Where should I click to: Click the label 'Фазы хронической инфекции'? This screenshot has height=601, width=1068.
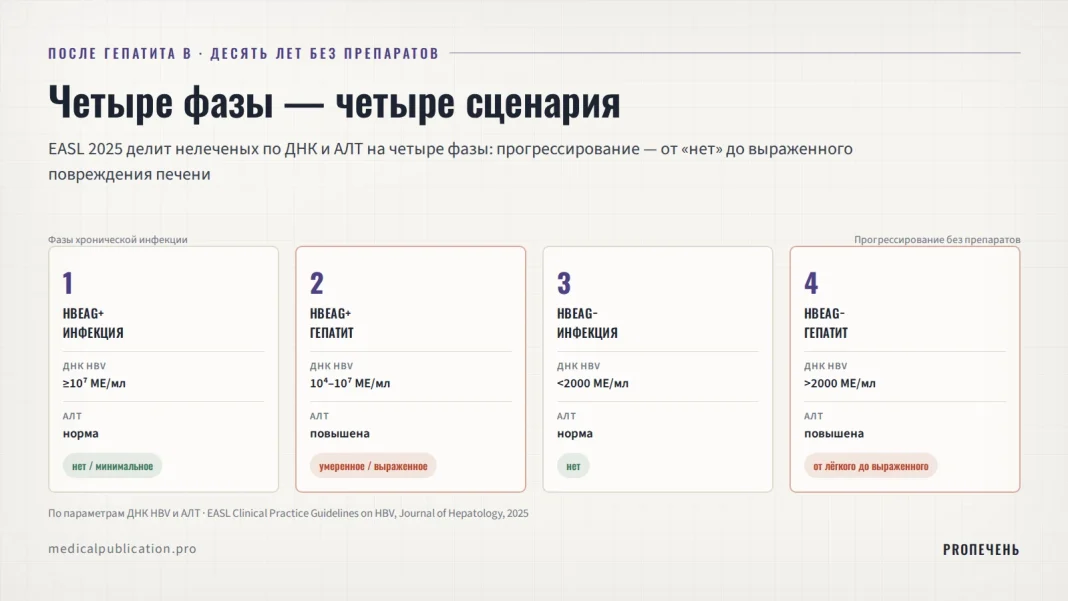click(x=118, y=239)
